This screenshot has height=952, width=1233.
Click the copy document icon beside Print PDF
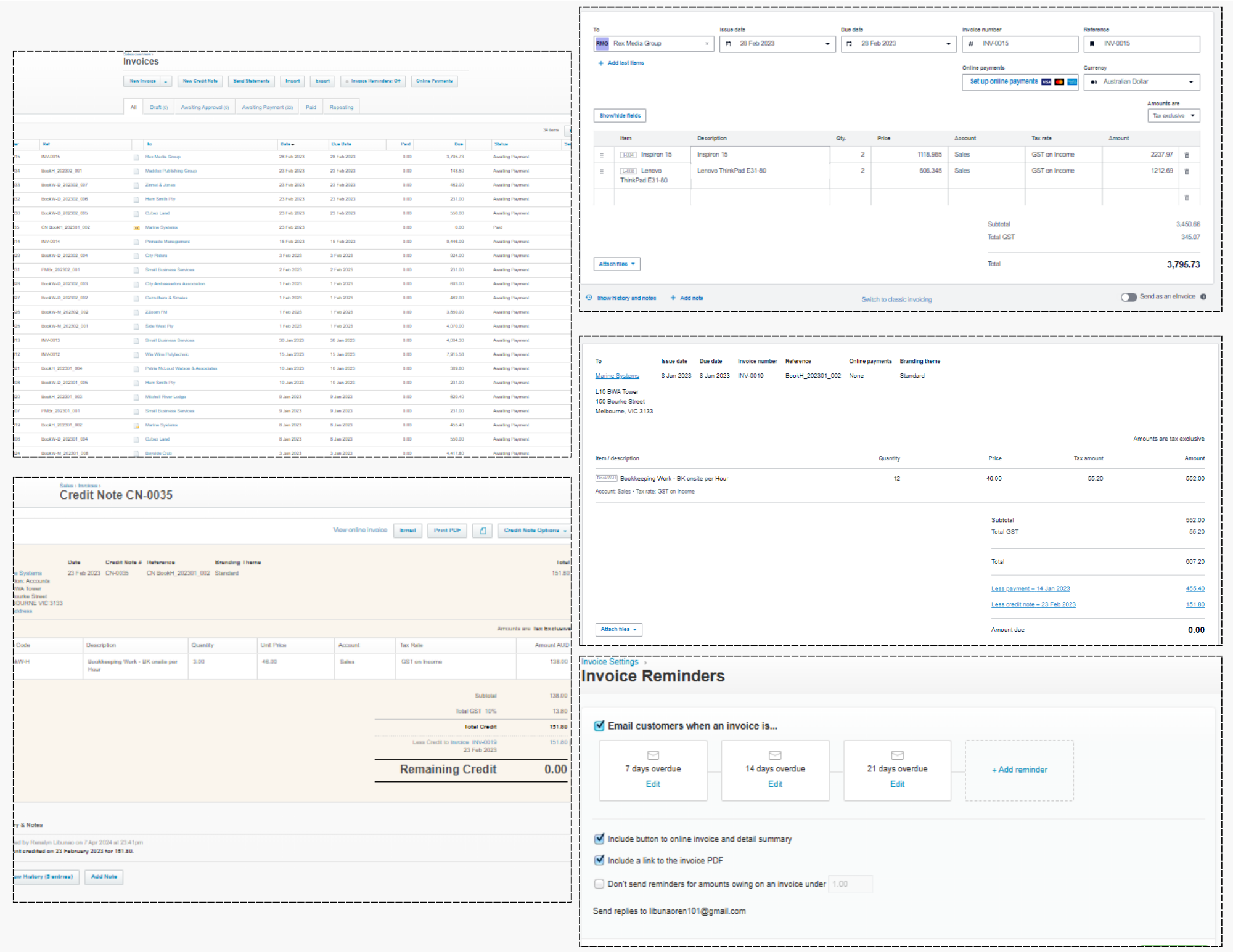(x=483, y=531)
